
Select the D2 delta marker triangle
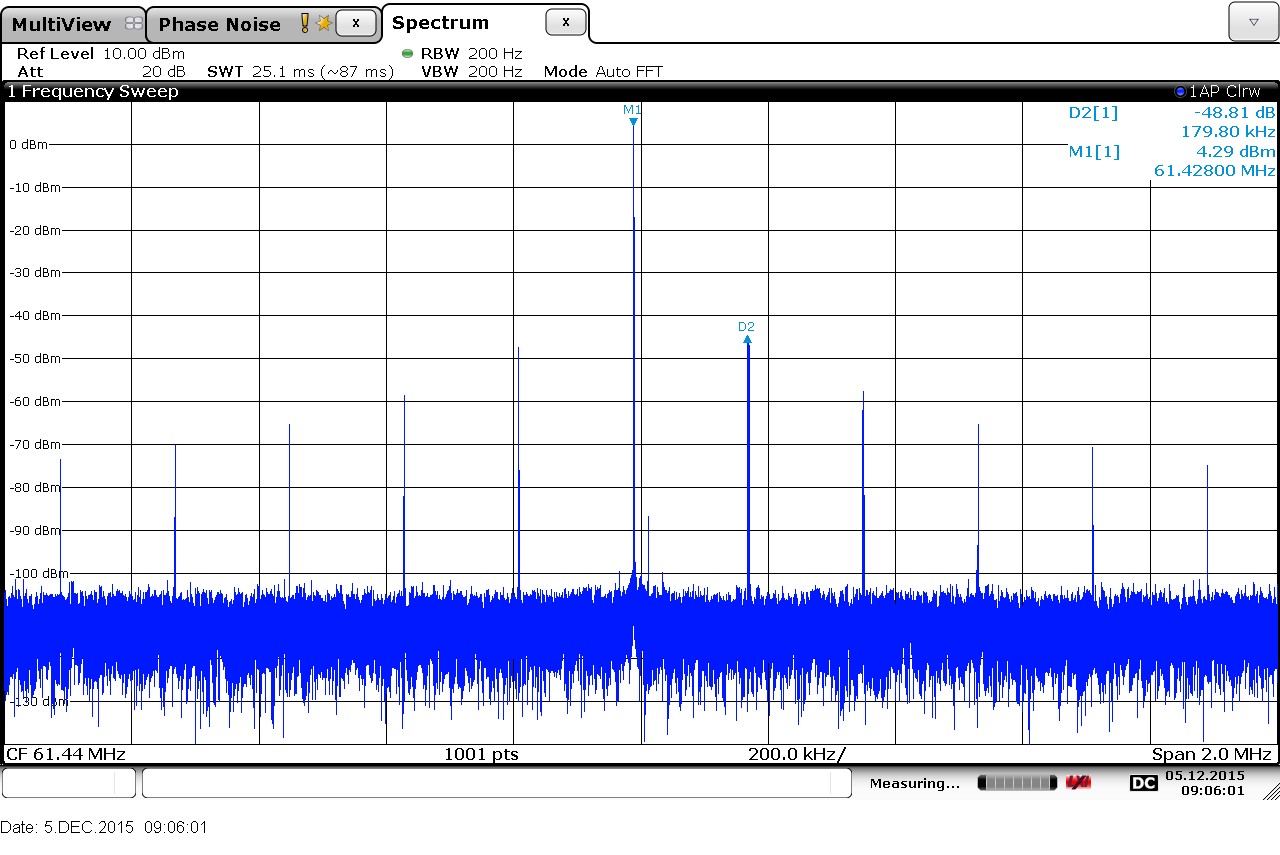747,340
